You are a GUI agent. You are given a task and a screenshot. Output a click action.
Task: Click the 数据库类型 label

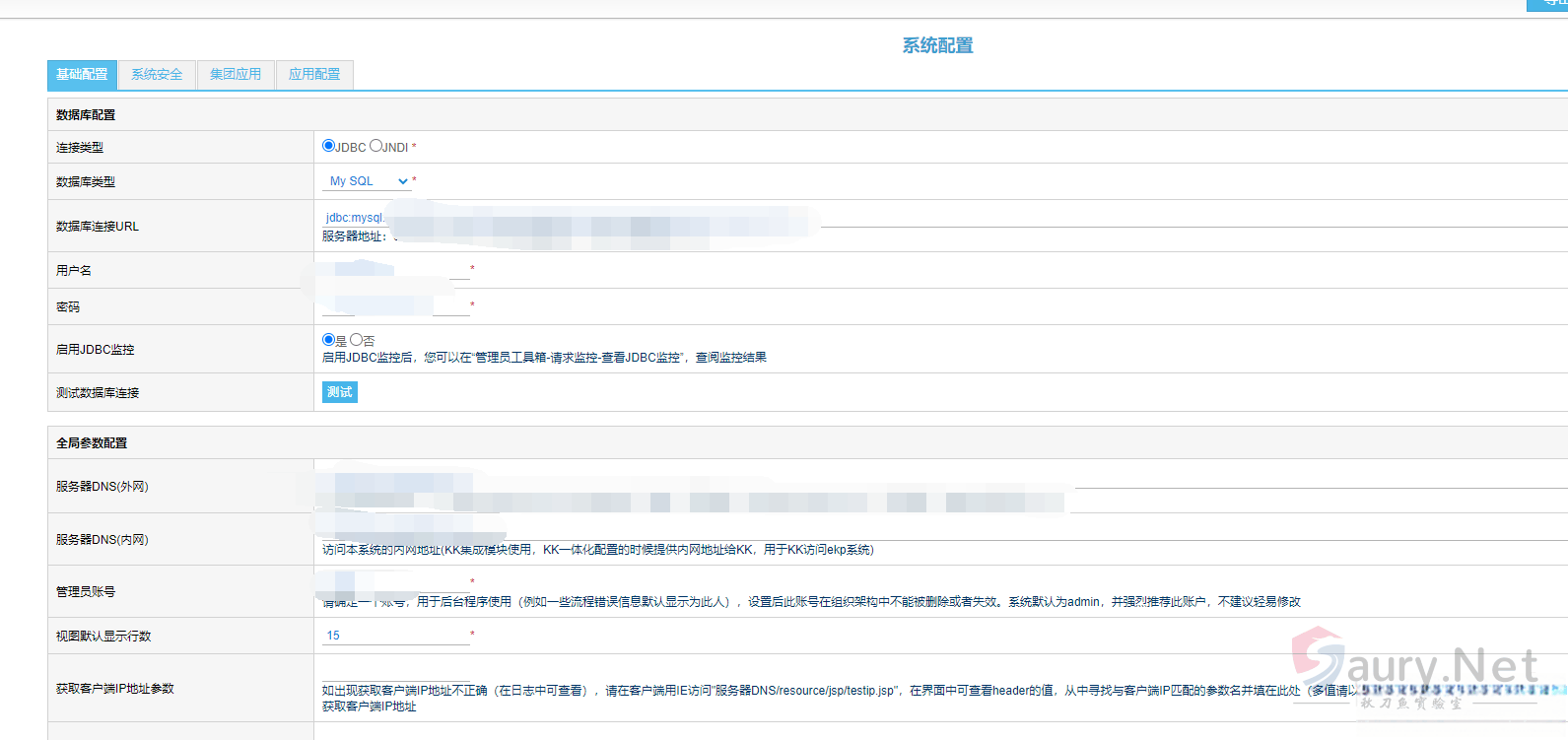click(x=86, y=182)
